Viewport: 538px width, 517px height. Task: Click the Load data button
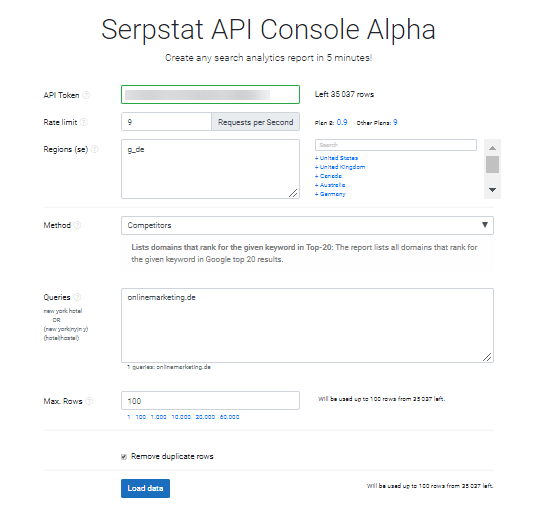pyautogui.click(x=145, y=488)
